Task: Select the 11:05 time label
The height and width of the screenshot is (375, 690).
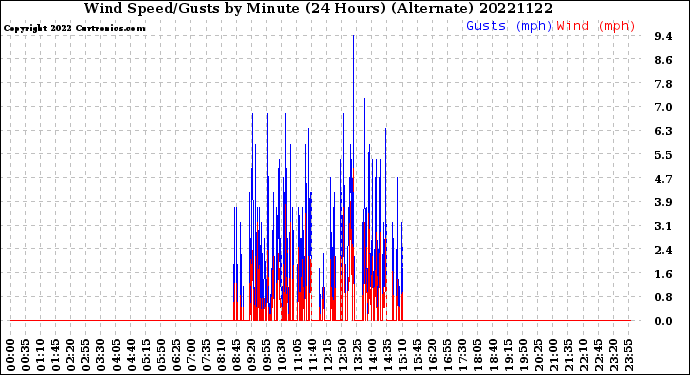Action: [297, 355]
